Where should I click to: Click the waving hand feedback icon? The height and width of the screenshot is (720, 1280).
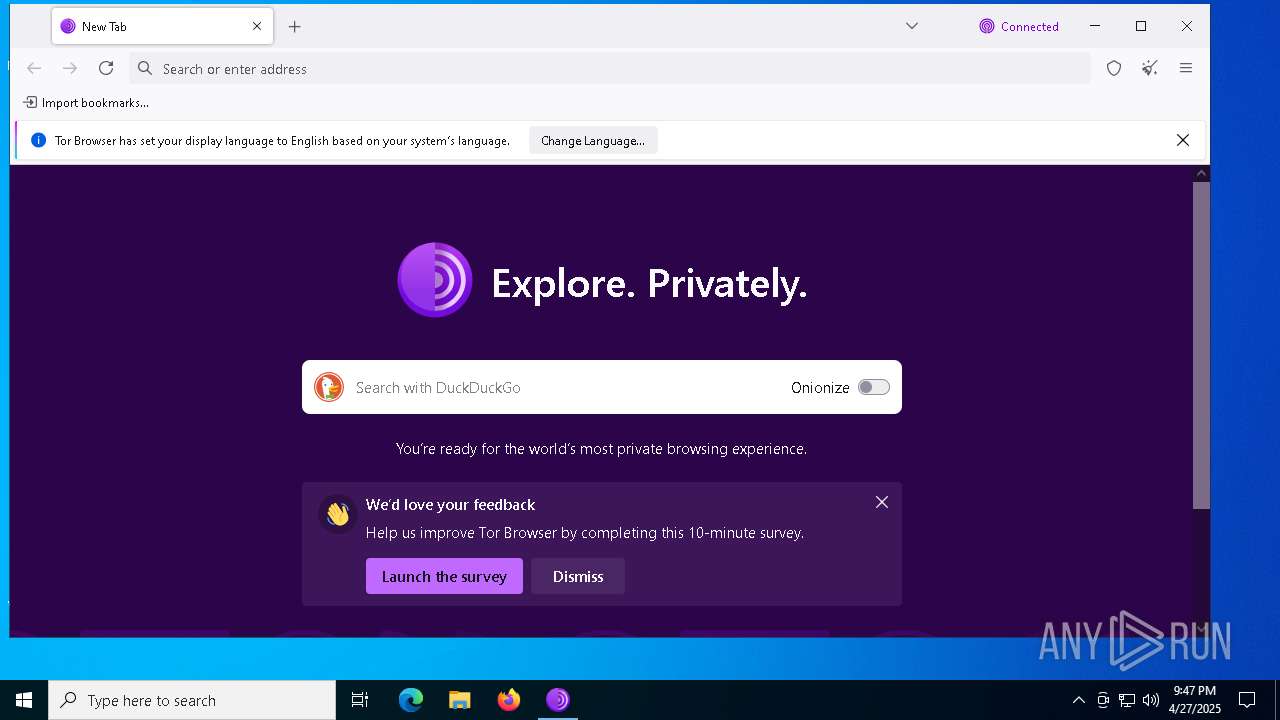[338, 514]
